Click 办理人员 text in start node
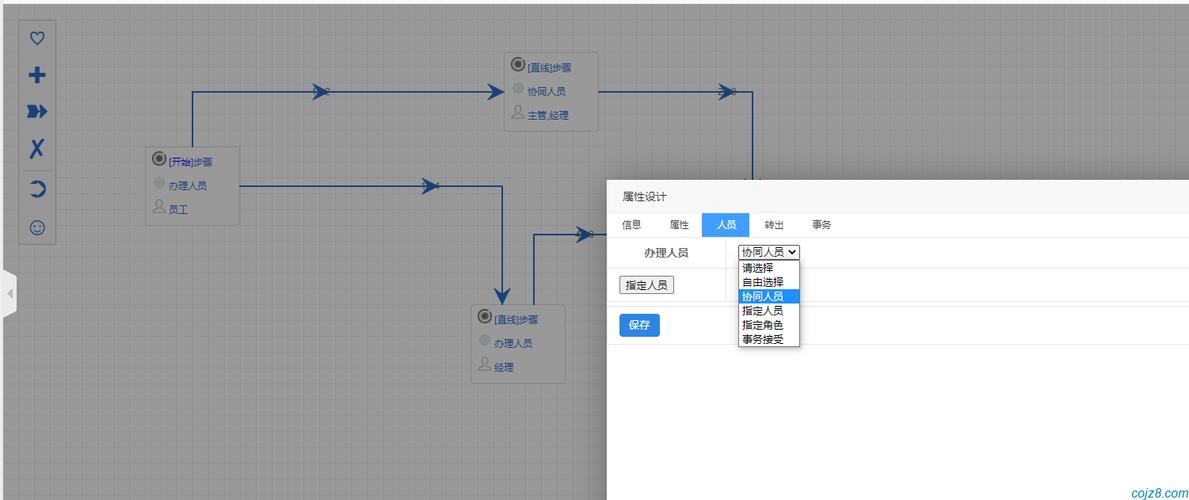This screenshot has width=1189, height=500. coord(187,186)
